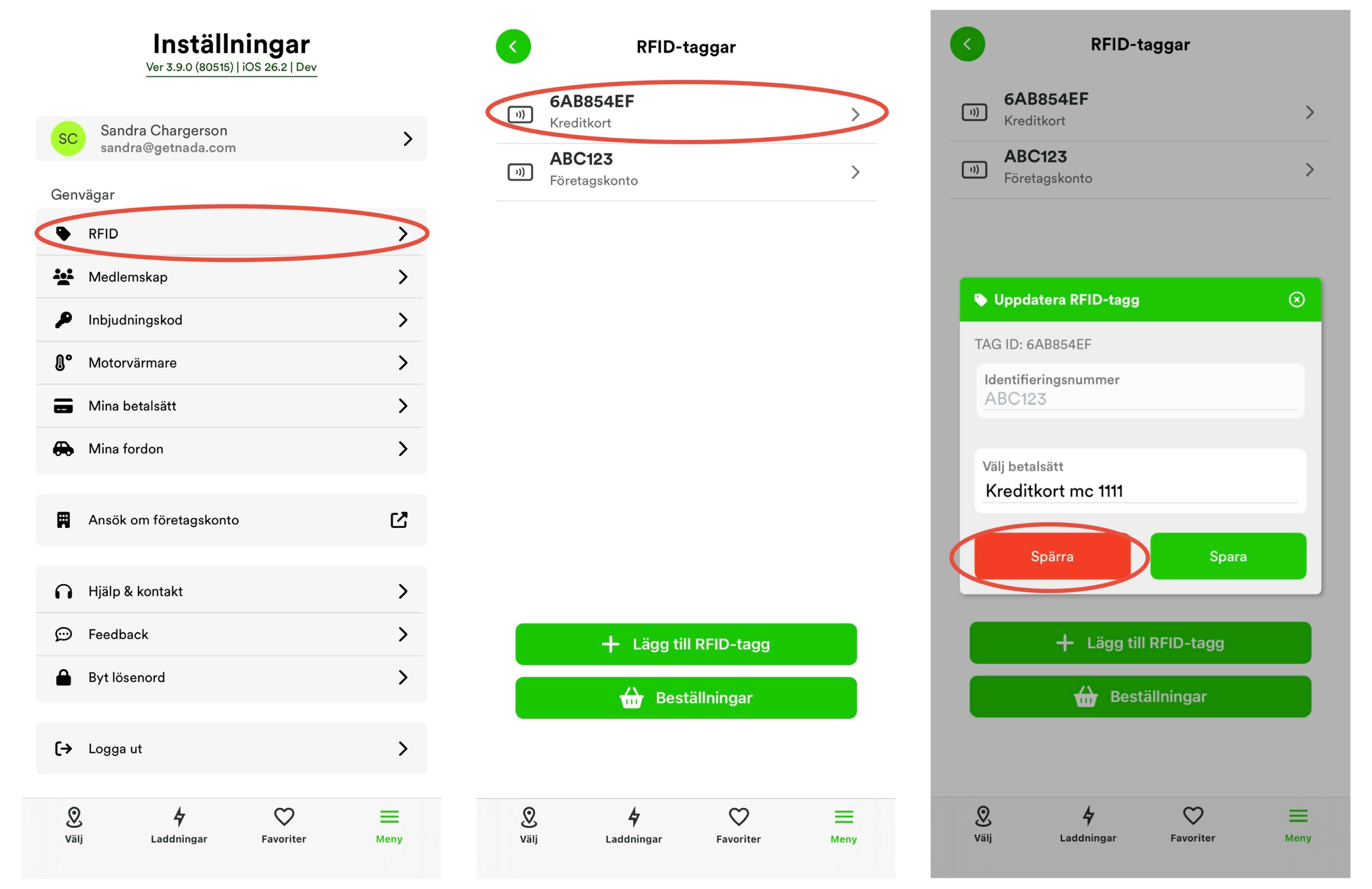Click the green back arrow in middle RFID-taggar screen
Viewport: 1372px width, 889px height.
(513, 47)
